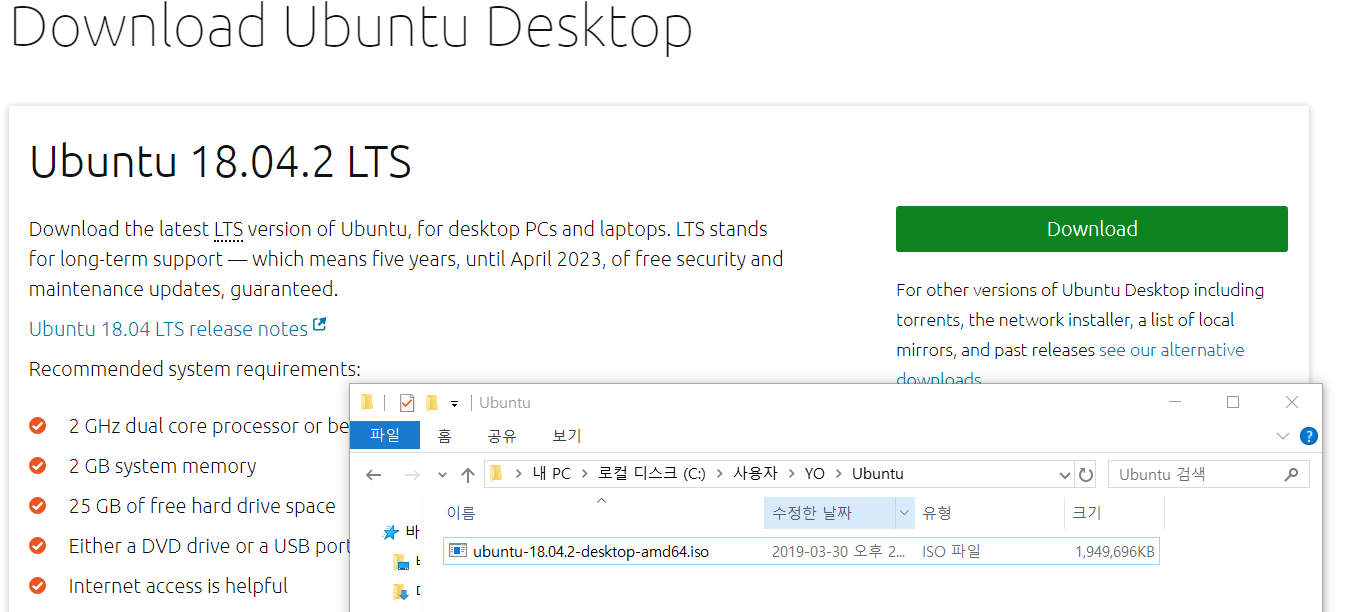1363x612 pixels.
Task: Open Explorer Help question mark icon
Action: click(x=1308, y=436)
